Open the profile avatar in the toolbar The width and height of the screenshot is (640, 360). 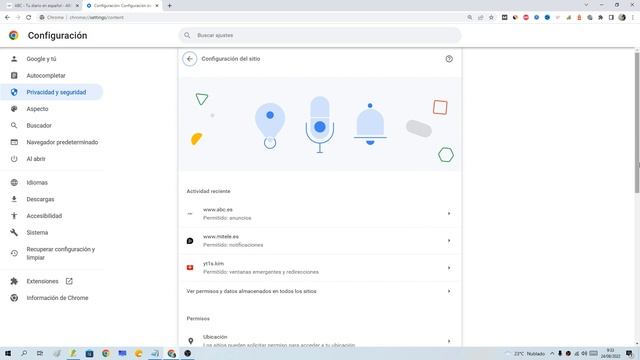622,18
